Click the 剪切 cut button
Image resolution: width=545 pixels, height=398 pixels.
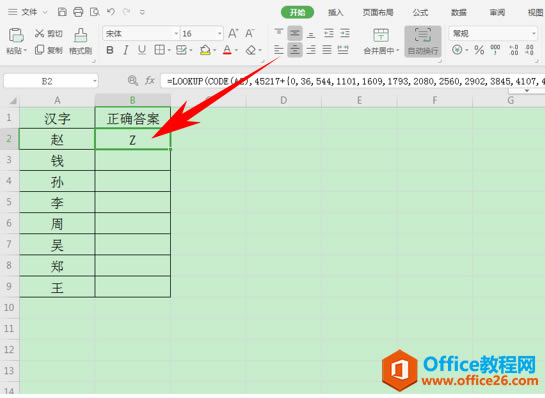[x=48, y=34]
